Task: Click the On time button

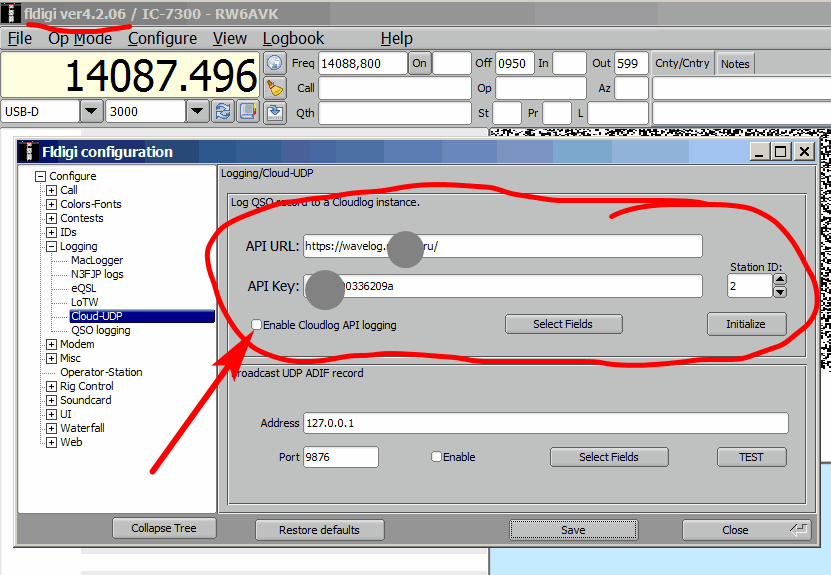Action: [x=420, y=63]
